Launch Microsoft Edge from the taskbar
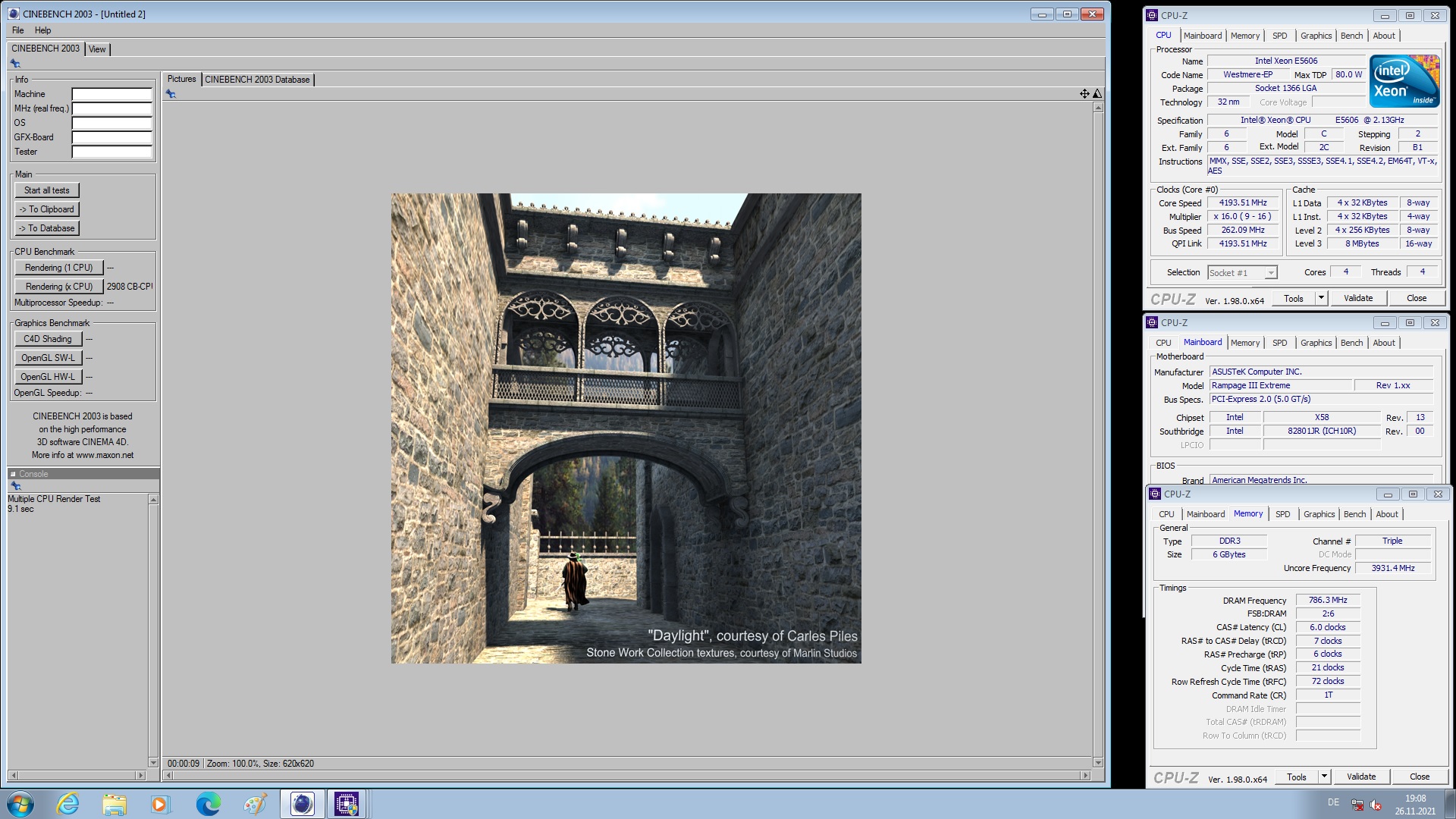The width and height of the screenshot is (1456, 819). click(208, 804)
